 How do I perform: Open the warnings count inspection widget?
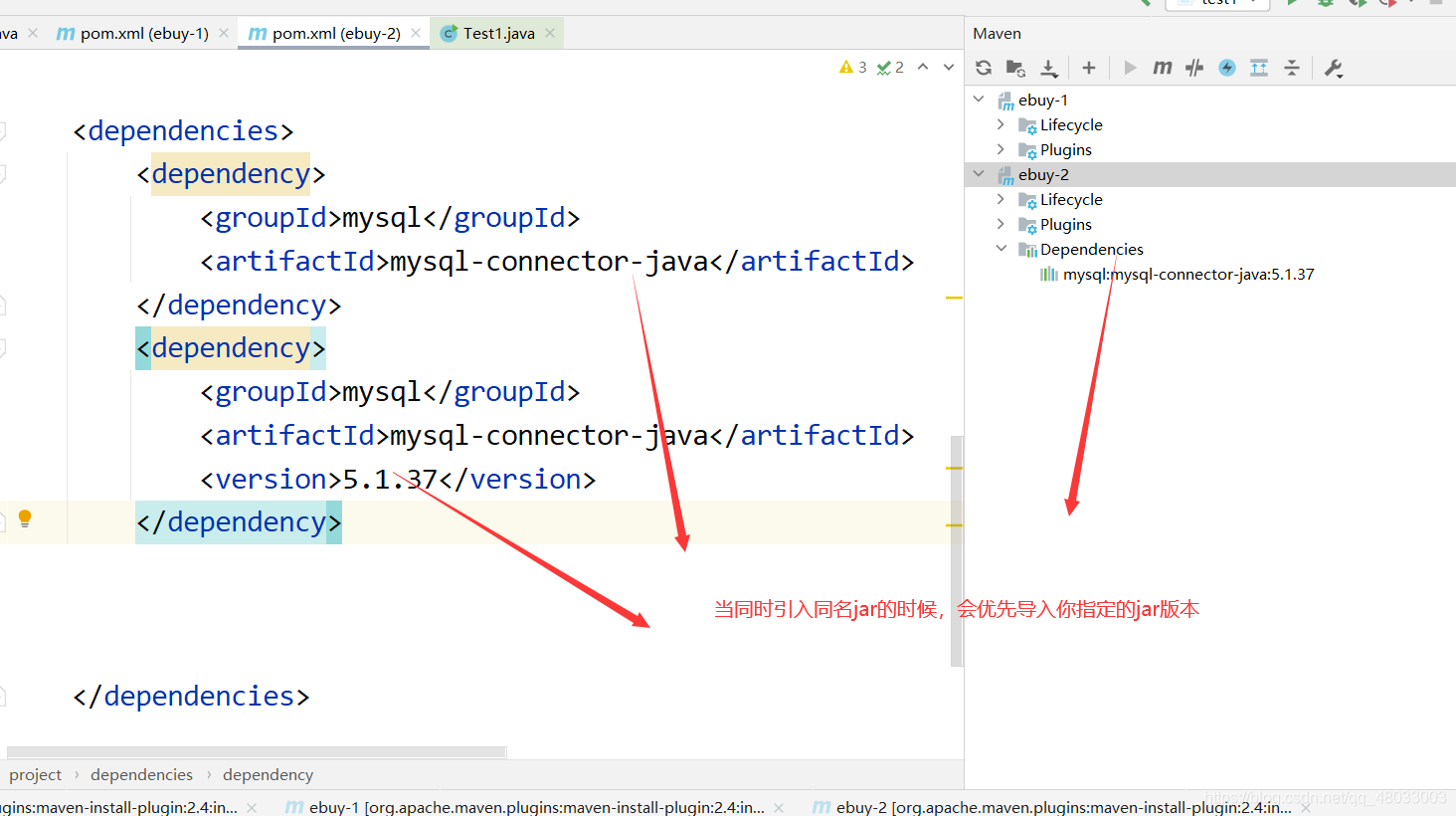tap(853, 67)
